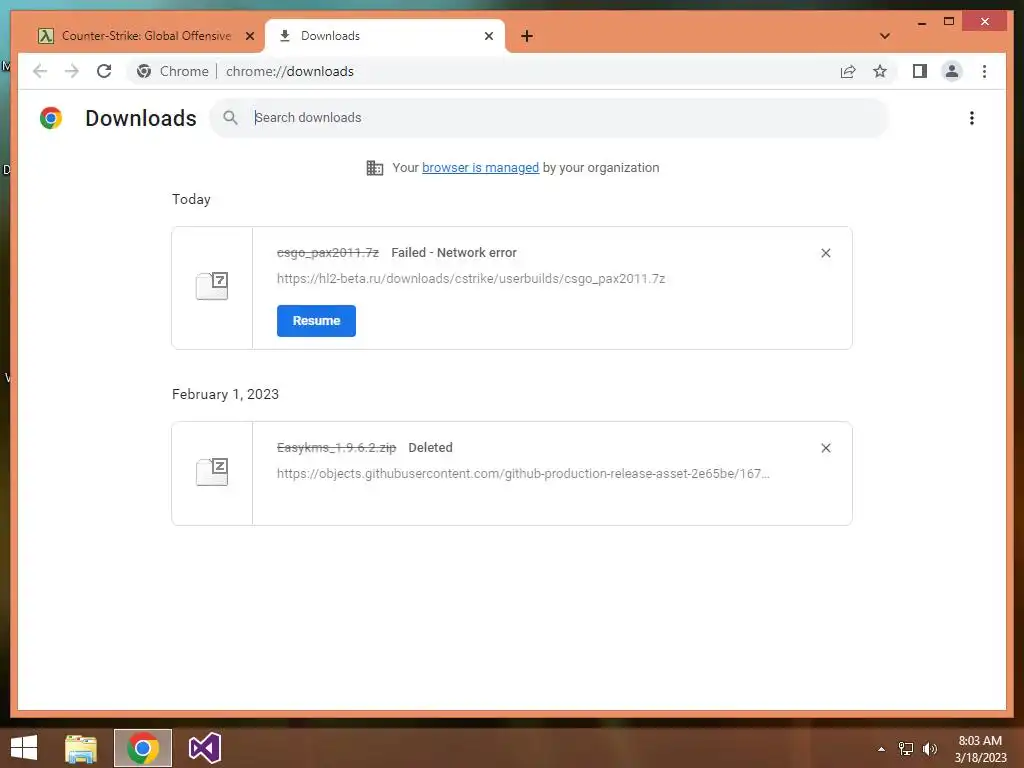
Task: Click the Chrome logo beside Downloads
Action: (x=51, y=118)
